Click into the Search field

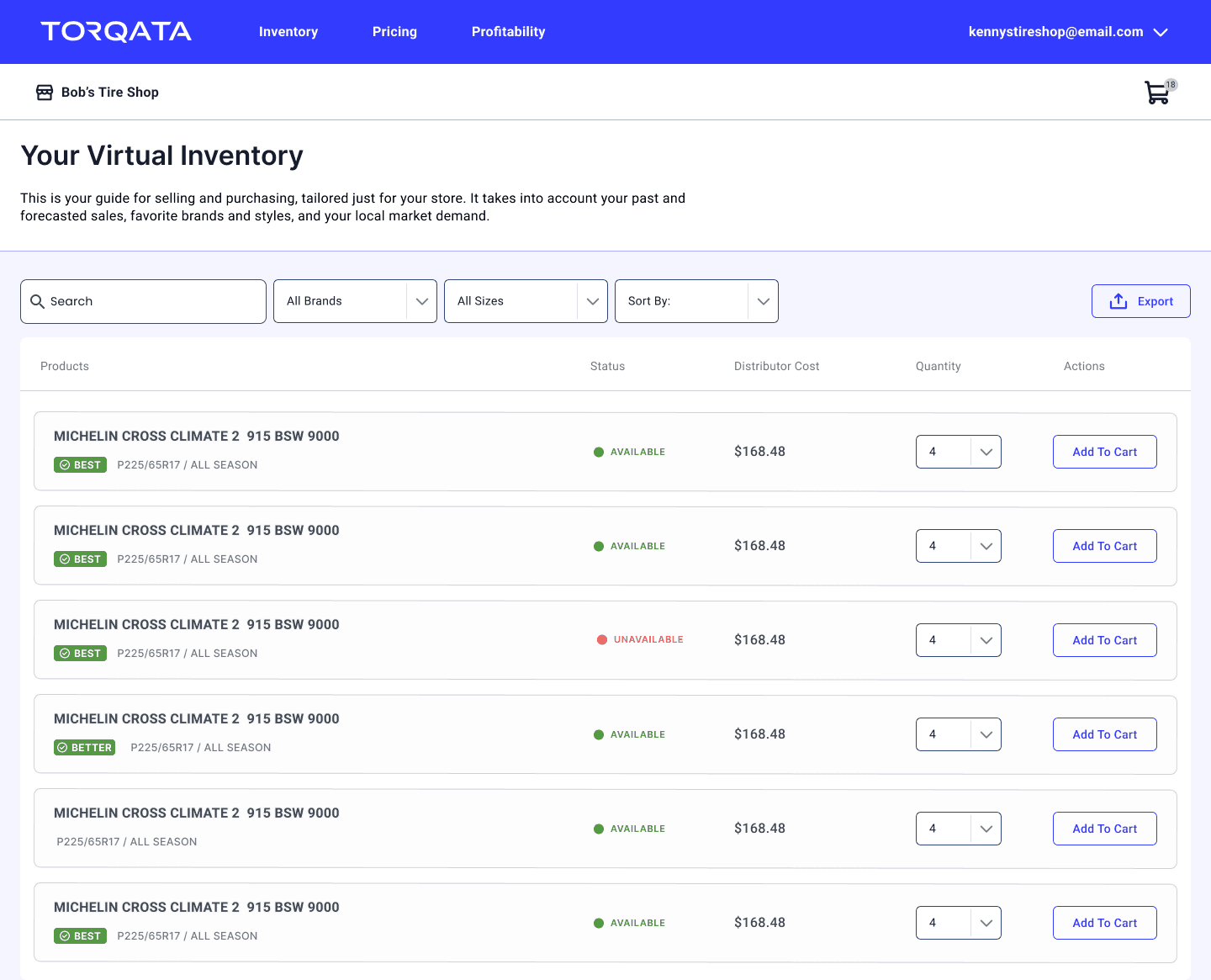click(x=143, y=301)
